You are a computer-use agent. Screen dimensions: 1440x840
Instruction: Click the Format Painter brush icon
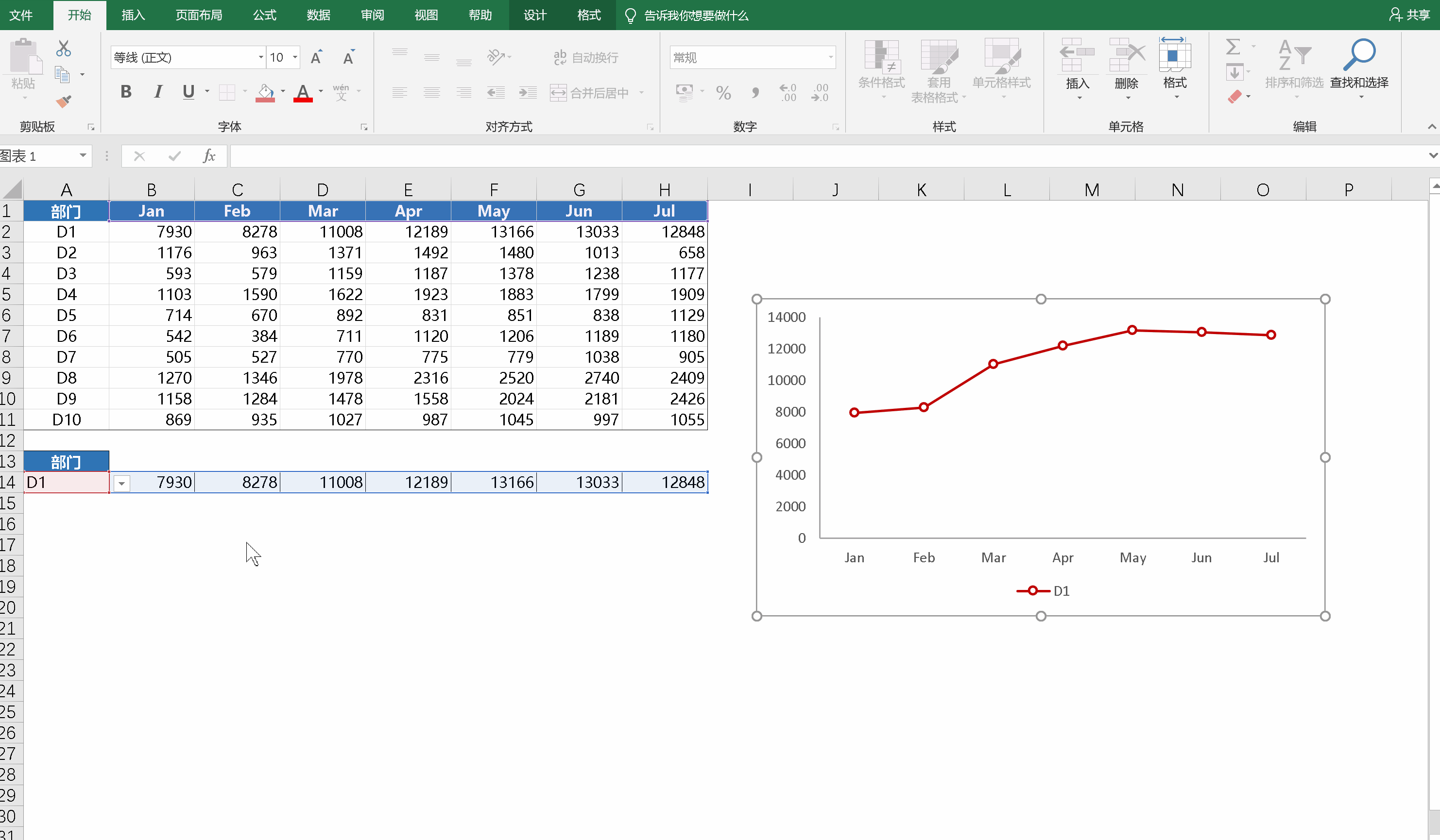(x=64, y=101)
